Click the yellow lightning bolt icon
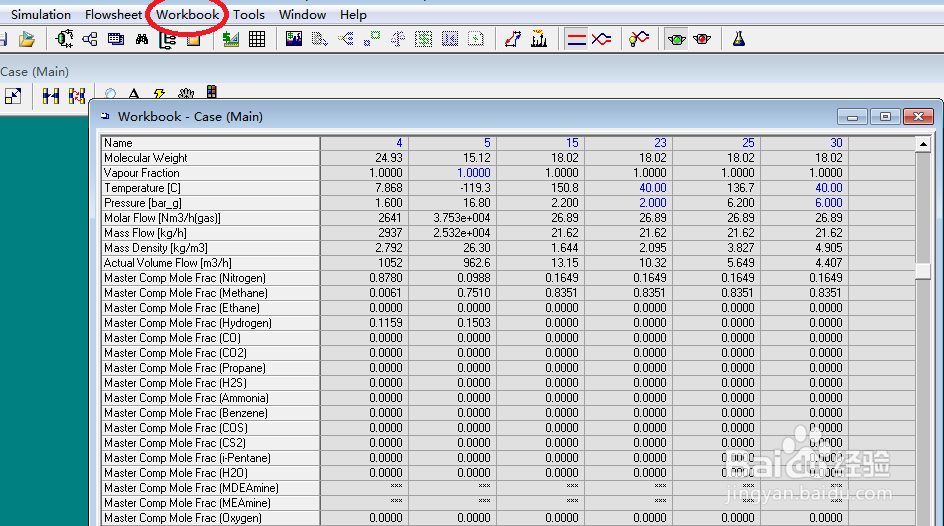The width and height of the screenshot is (944, 526). 159,93
